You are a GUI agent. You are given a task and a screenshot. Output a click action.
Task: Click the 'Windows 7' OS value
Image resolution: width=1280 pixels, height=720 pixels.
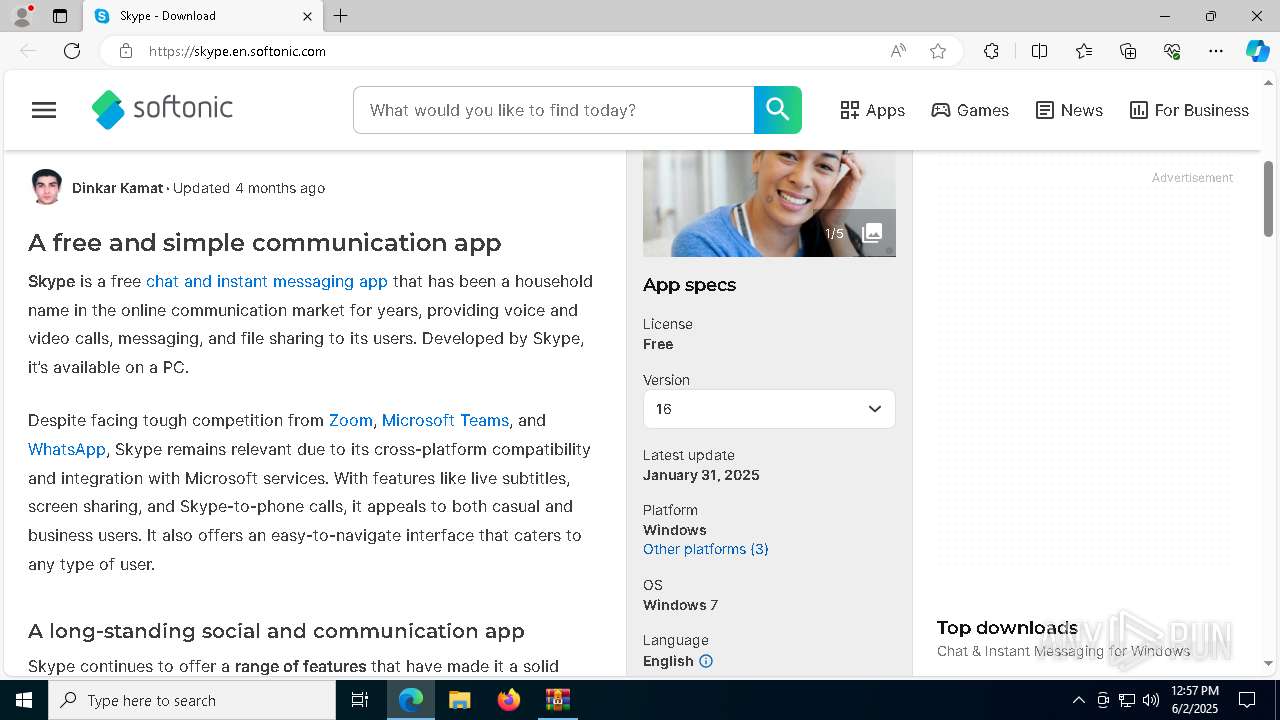680,605
